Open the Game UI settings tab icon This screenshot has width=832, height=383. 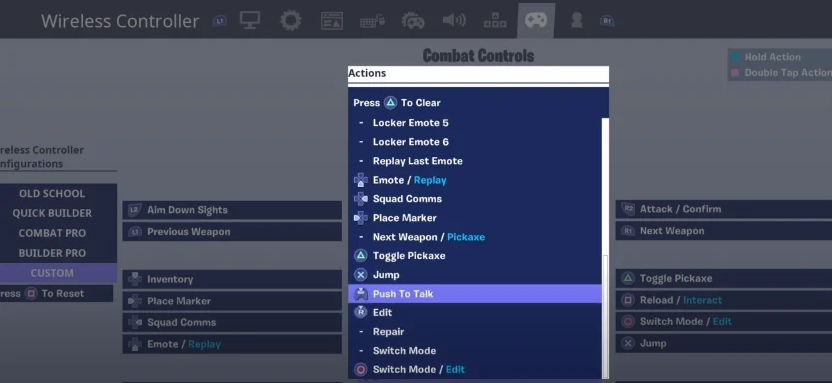tap(332, 21)
